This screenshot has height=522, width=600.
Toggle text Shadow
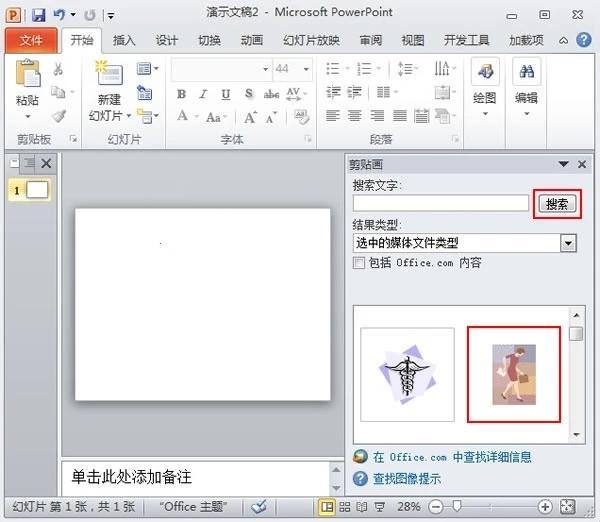click(x=249, y=93)
